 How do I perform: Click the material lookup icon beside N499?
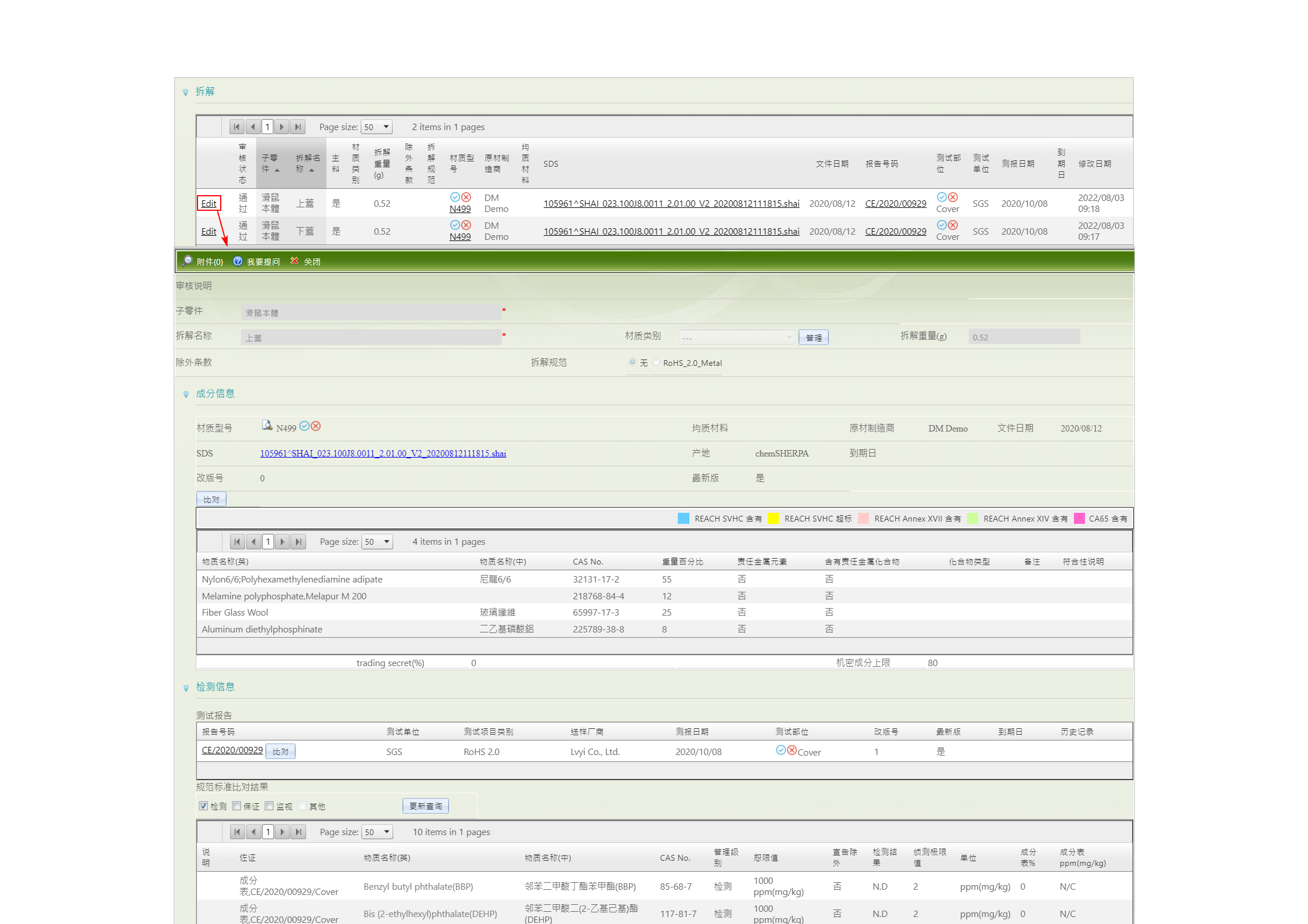point(267,426)
